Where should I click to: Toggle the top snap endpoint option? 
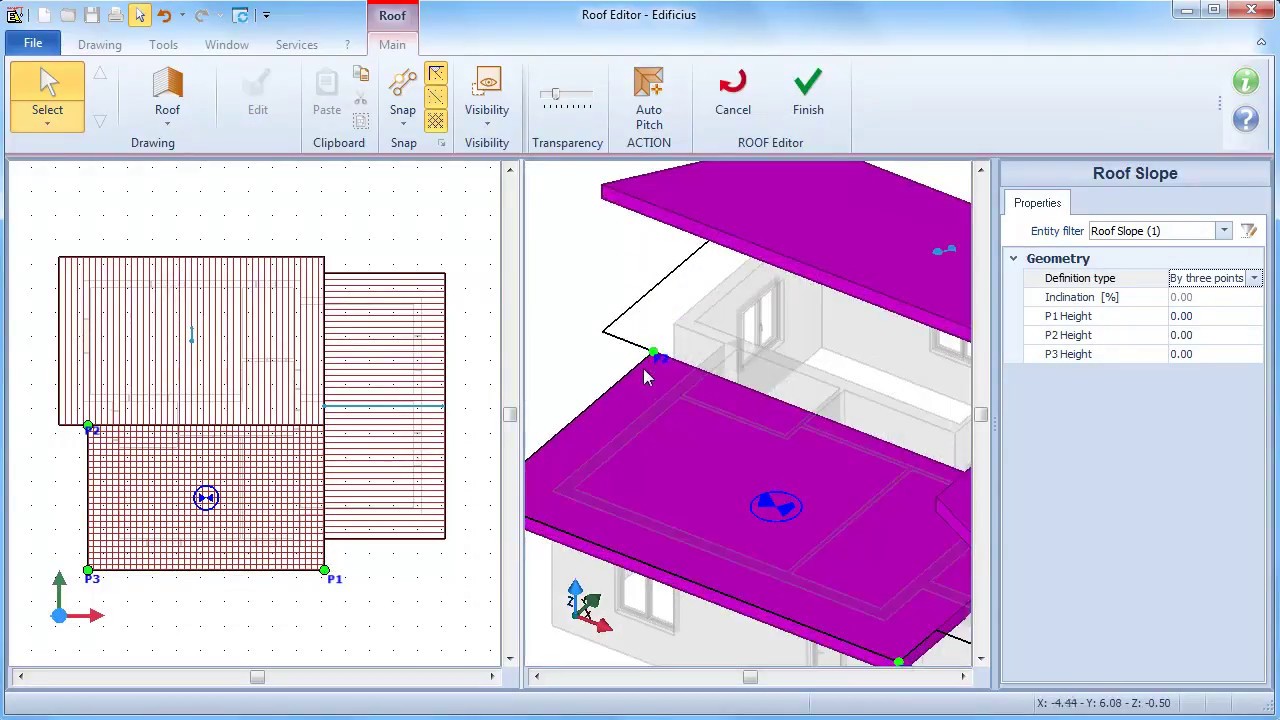point(436,75)
